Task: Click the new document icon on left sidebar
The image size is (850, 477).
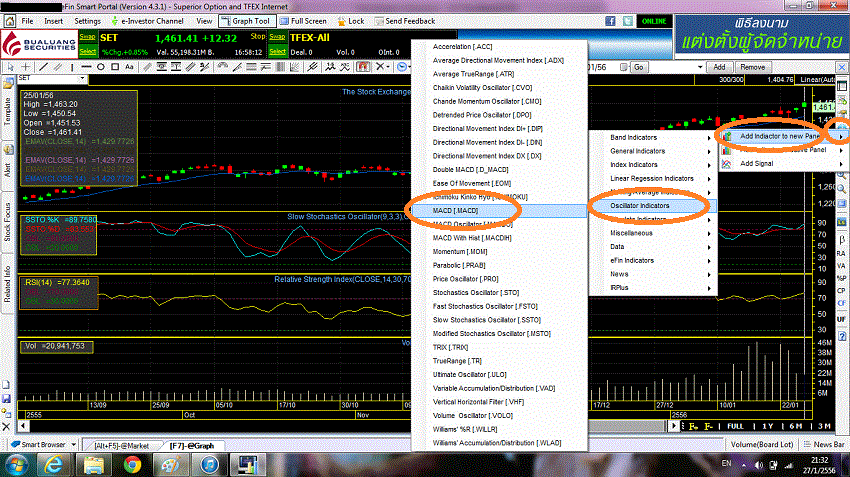Action: pos(7,385)
